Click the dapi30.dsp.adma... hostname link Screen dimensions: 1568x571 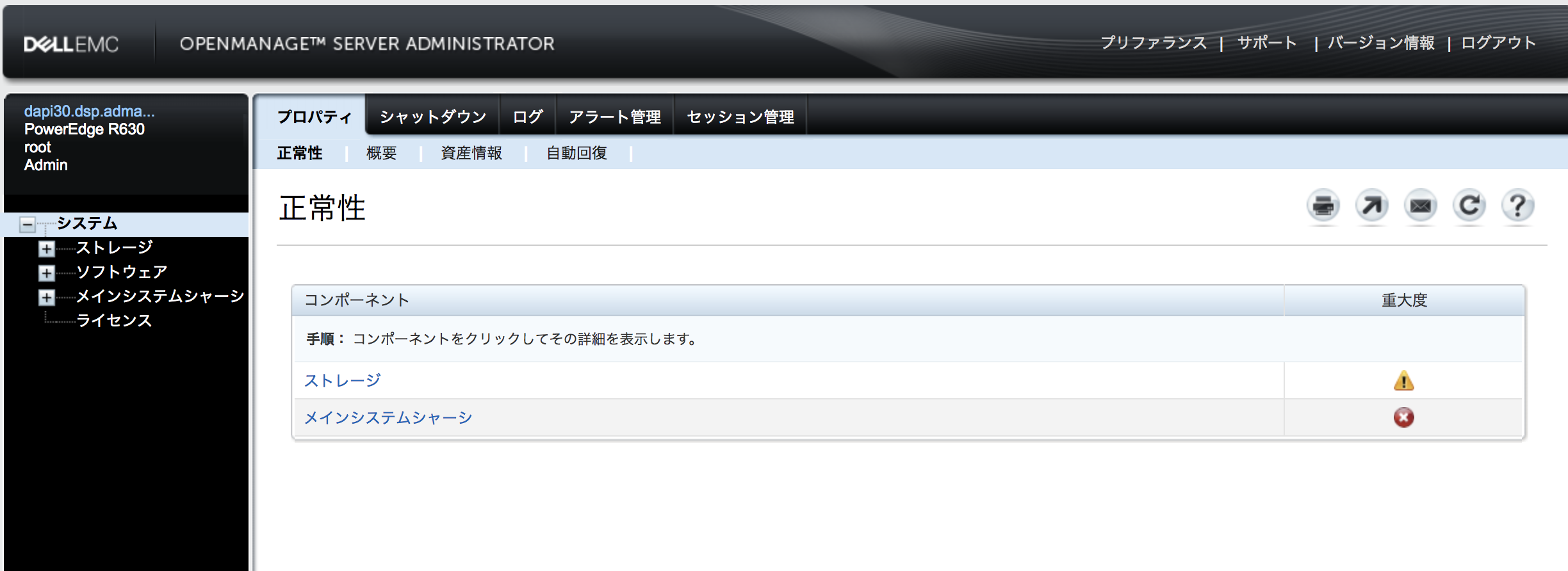tap(90, 111)
